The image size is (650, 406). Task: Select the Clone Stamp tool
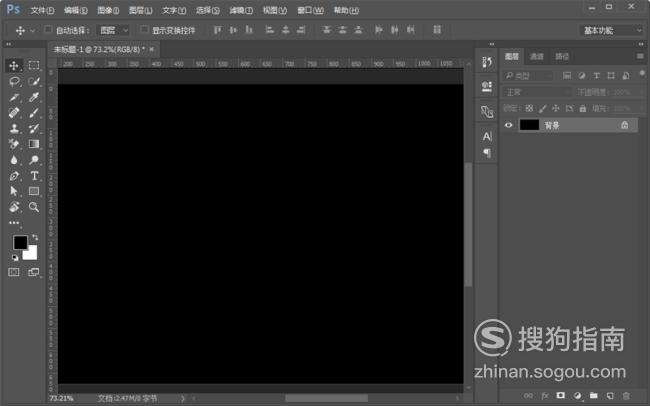14,128
